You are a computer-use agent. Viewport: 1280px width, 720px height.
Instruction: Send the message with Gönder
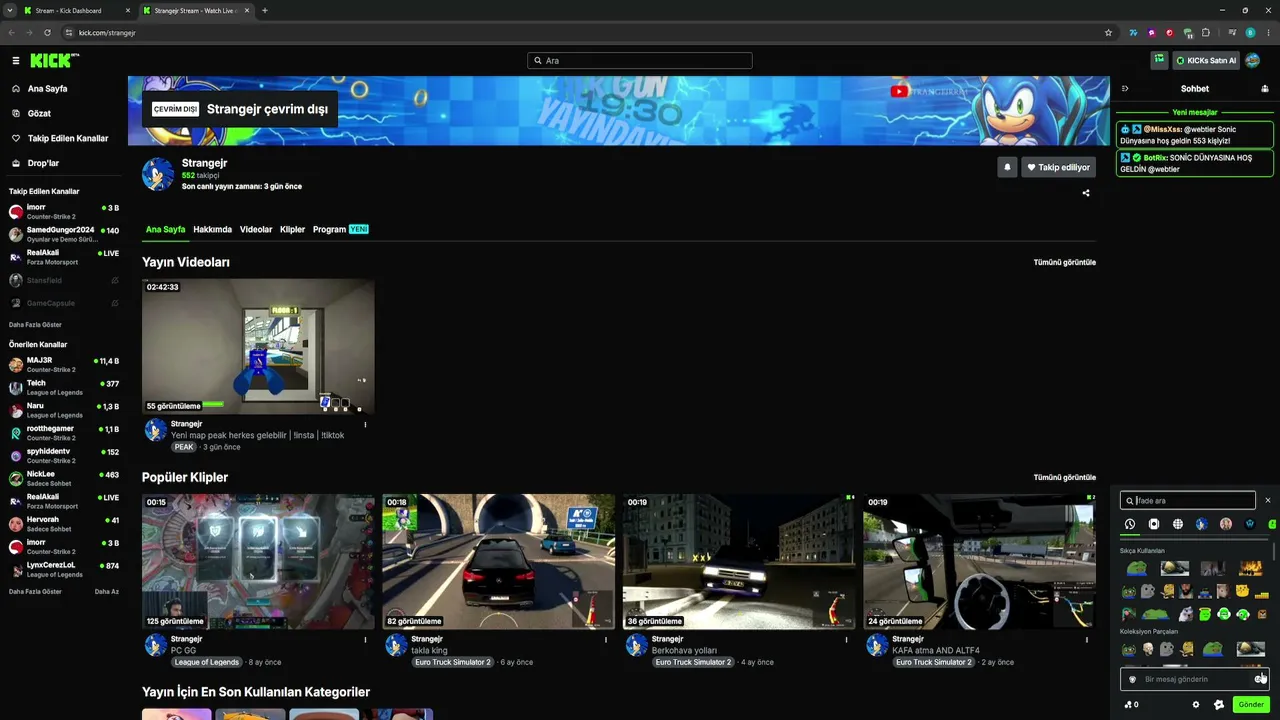1251,704
